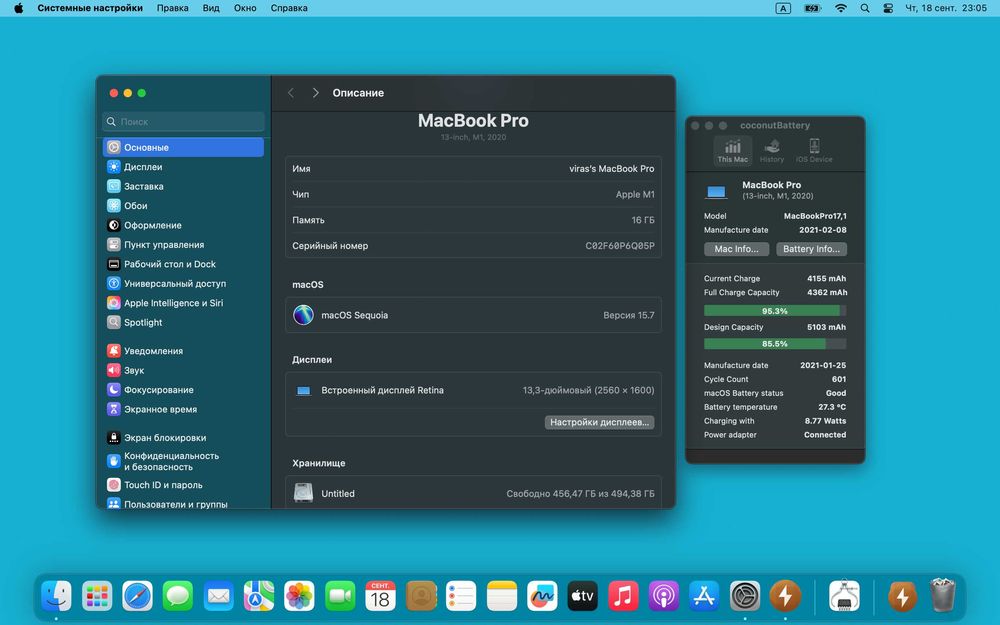
Task: Open Звук settings
Action: [x=183, y=371]
